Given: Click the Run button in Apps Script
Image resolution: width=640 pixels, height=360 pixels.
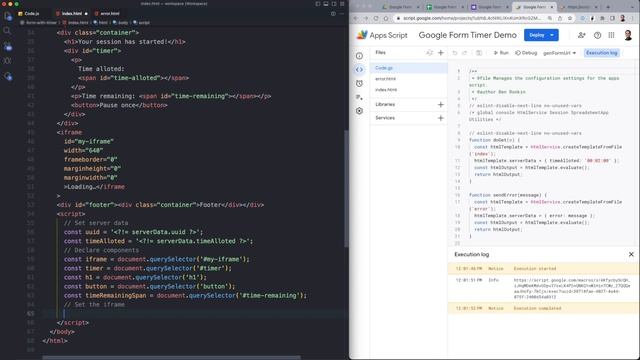Looking at the screenshot, I should pyautogui.click(x=501, y=53).
